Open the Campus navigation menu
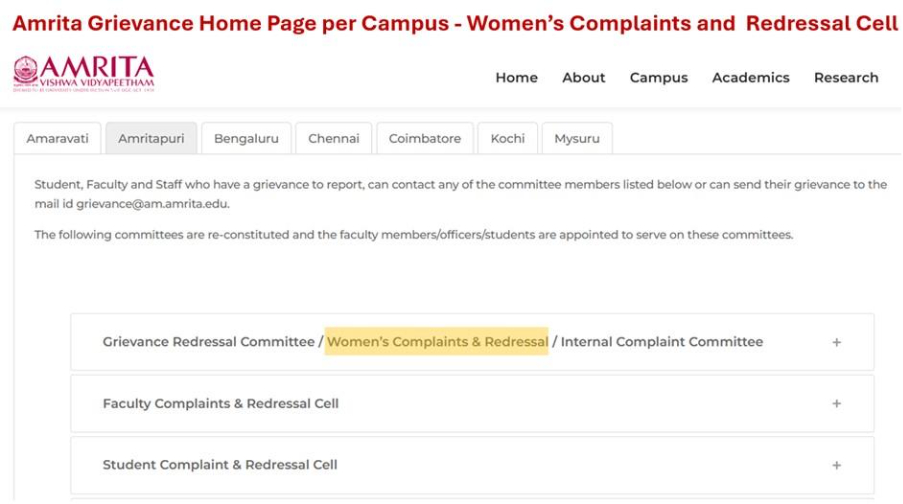903x504 pixels. tap(658, 78)
